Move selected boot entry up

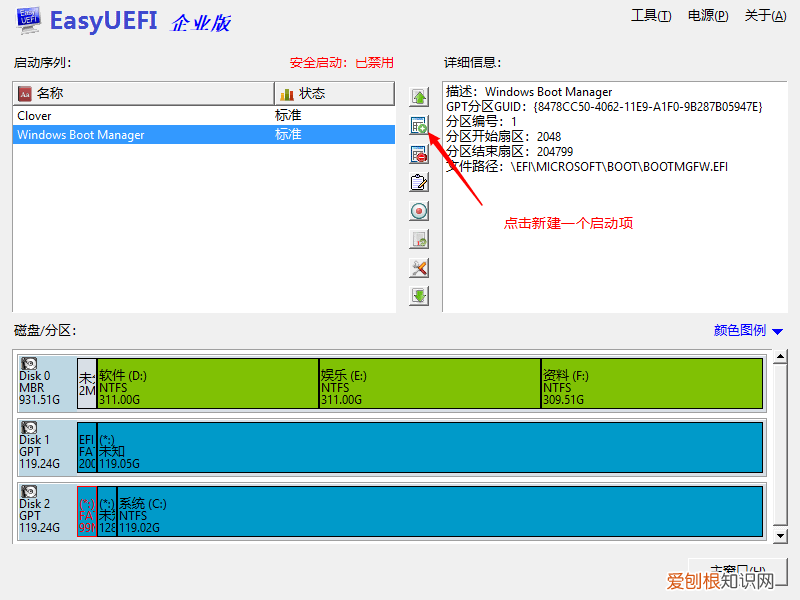point(420,98)
